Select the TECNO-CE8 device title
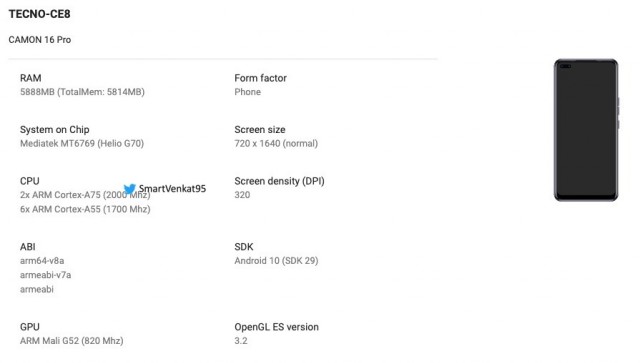The width and height of the screenshot is (640, 363). (40, 14)
